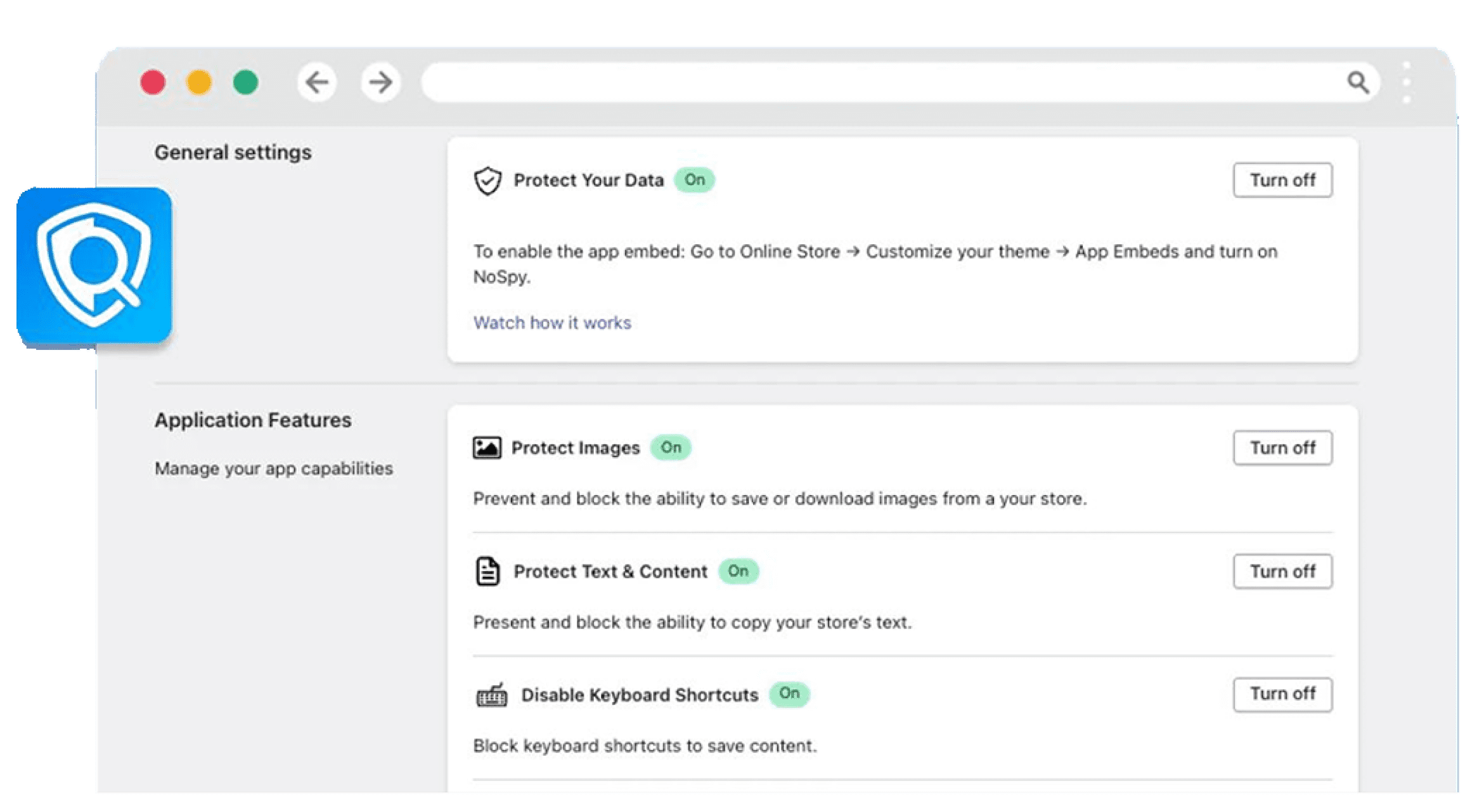Turn off Protect Text & Content
Image resolution: width=1477 pixels, height=812 pixels.
pyautogui.click(x=1282, y=571)
